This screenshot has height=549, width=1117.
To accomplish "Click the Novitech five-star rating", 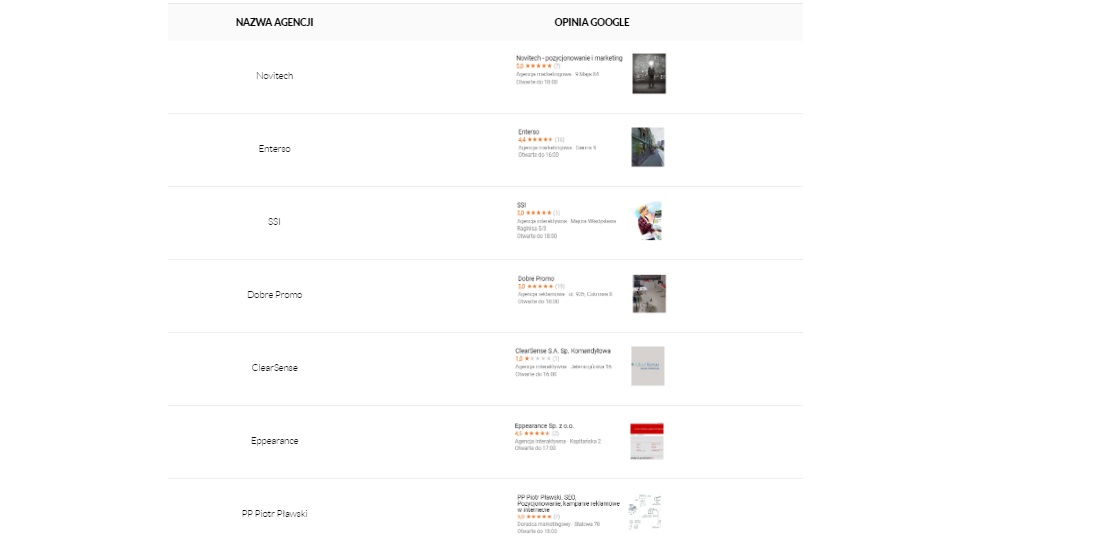I will pos(538,66).
